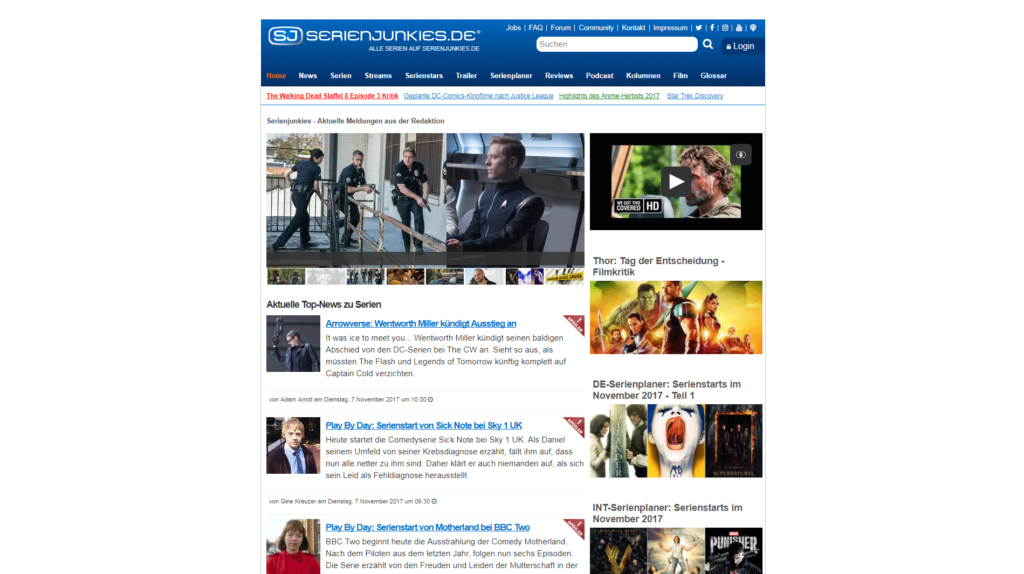
Task: Open the Serienjunkies Twitter page icon
Action: pyautogui.click(x=699, y=28)
